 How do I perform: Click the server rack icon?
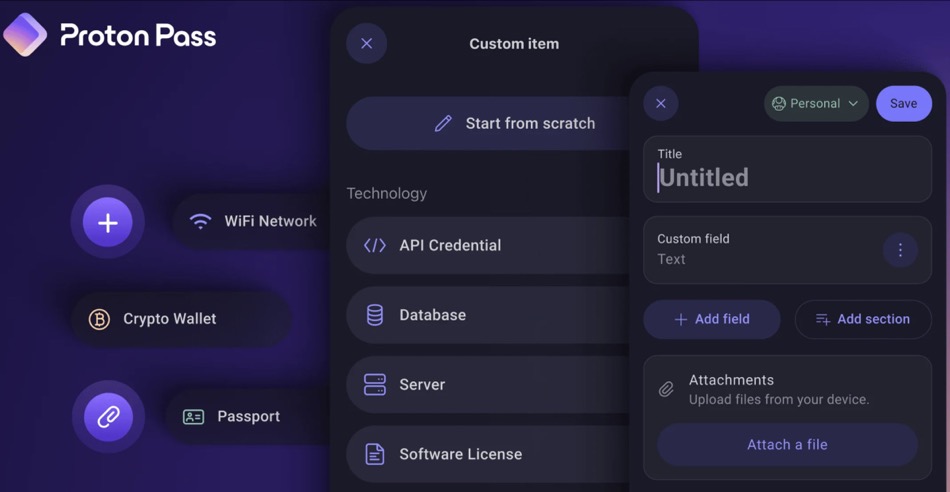[x=374, y=385]
